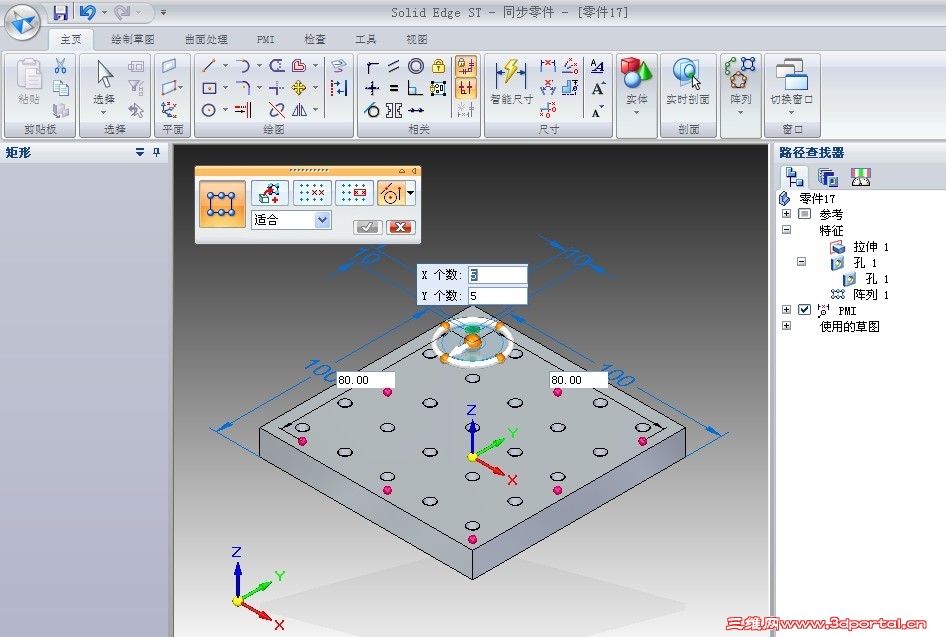The height and width of the screenshot is (637, 946).
Task: Click the Coincident Plane icon
Action: tap(169, 66)
